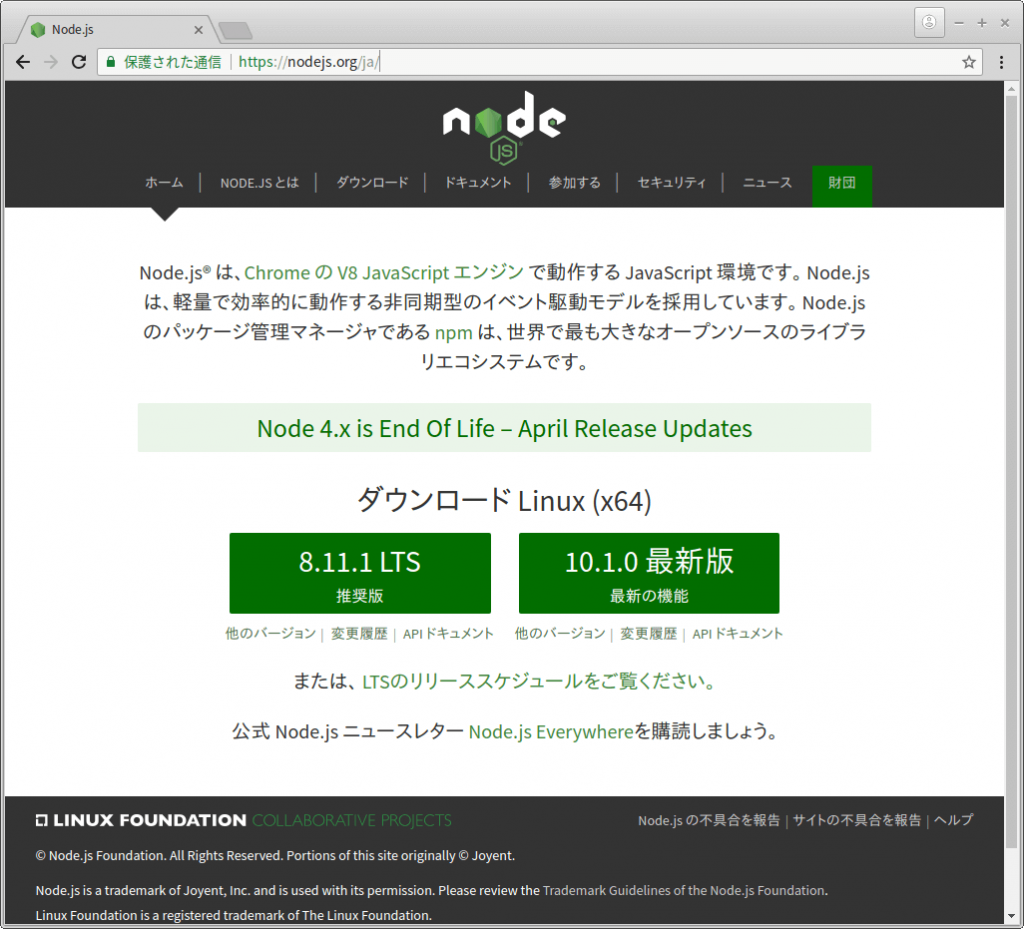Screen dimensions: 1024x929
Task: Click the scrollbar up arrow
Action: [x=1011, y=88]
